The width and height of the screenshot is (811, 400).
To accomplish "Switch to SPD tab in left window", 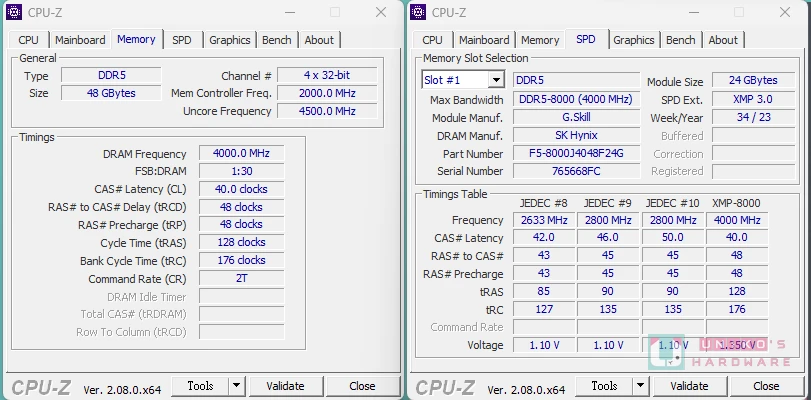I will coord(182,40).
